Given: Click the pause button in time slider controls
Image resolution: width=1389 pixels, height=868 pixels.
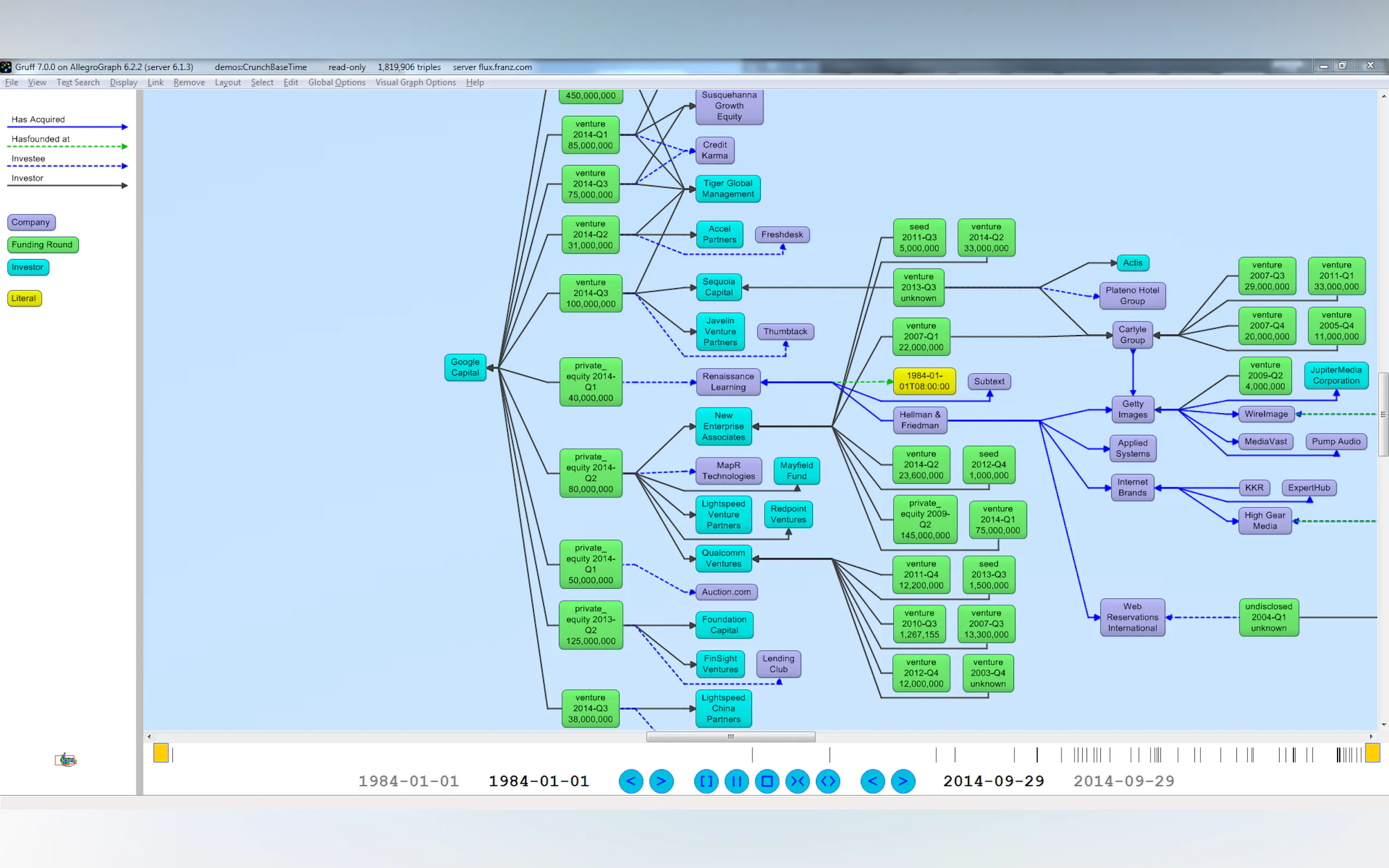Looking at the screenshot, I should coord(736,781).
